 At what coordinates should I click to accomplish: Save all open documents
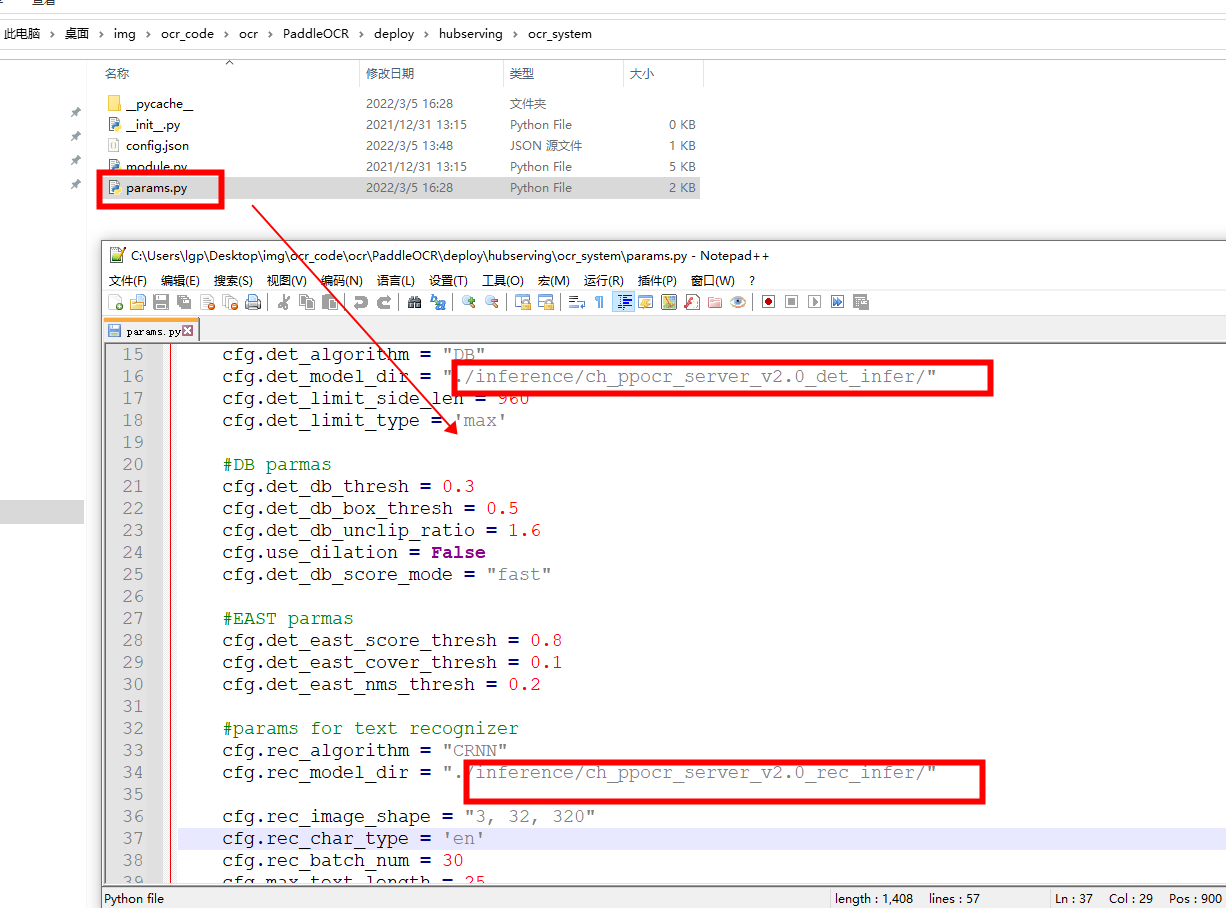(x=183, y=301)
